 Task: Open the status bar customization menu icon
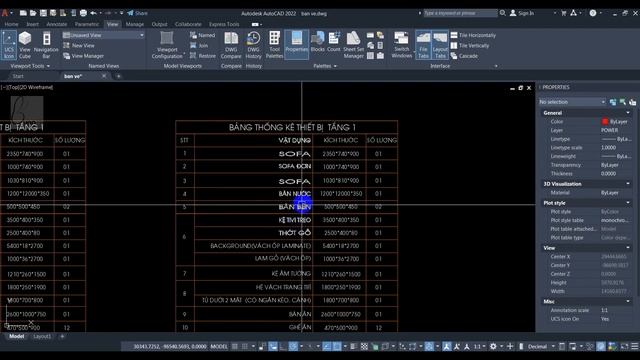pyautogui.click(x=635, y=347)
